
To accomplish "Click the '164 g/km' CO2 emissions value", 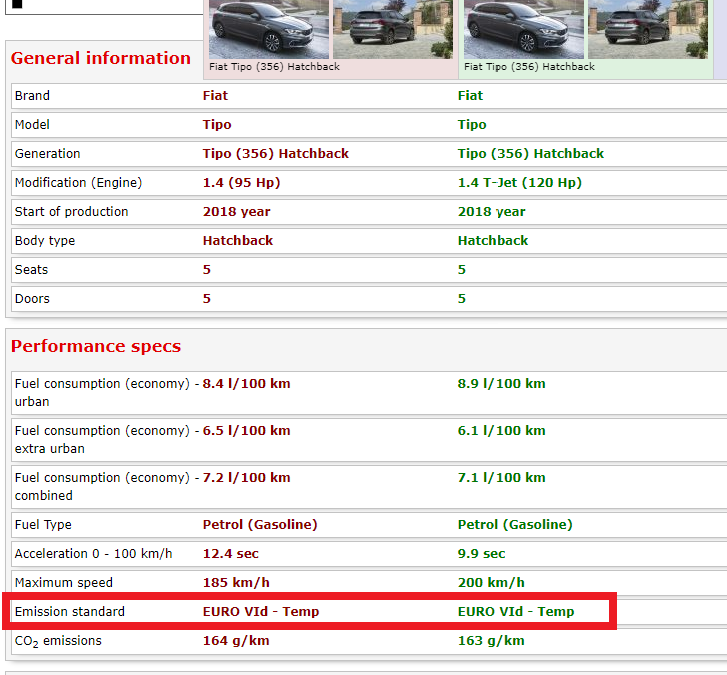I will tap(236, 641).
